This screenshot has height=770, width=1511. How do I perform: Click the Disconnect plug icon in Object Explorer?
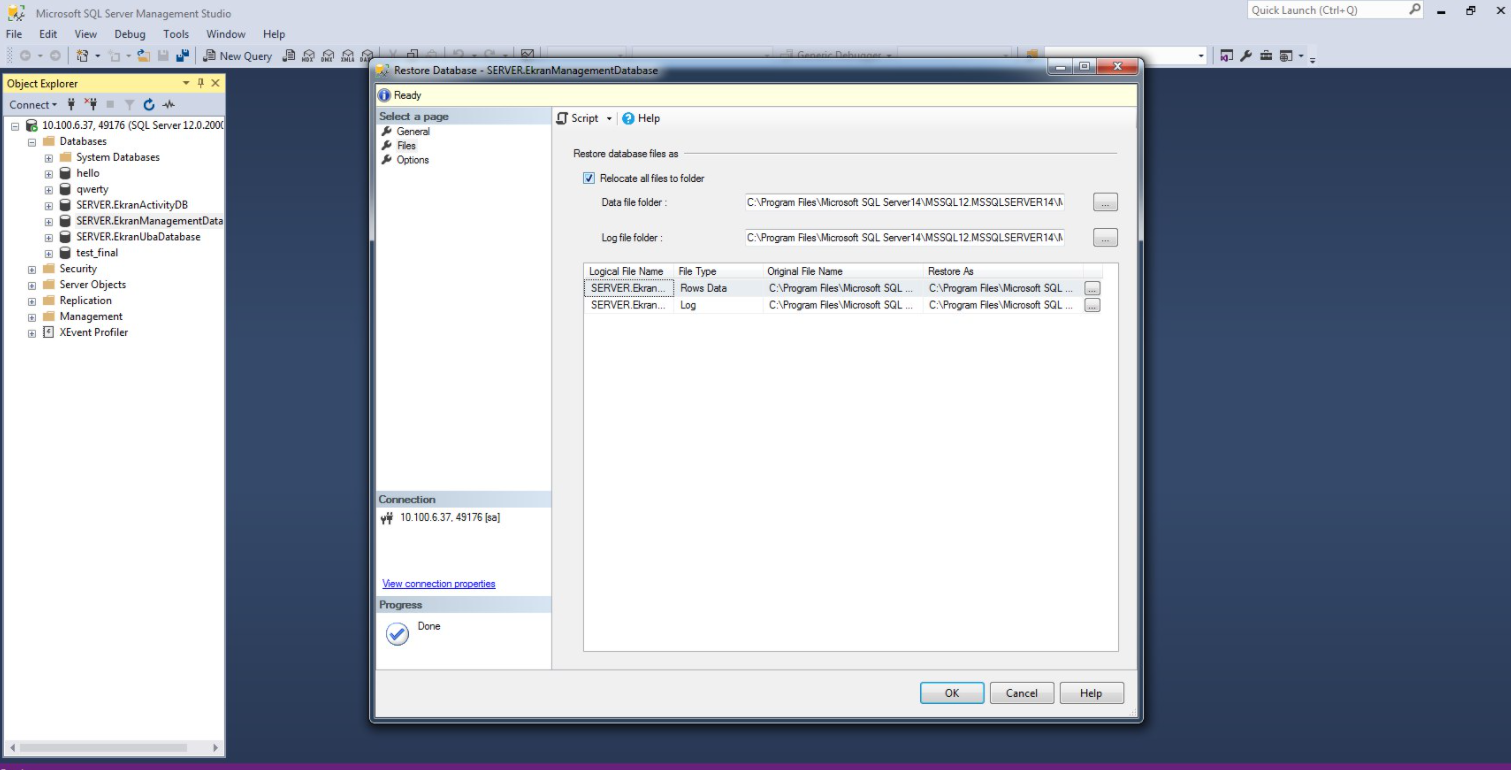point(90,105)
